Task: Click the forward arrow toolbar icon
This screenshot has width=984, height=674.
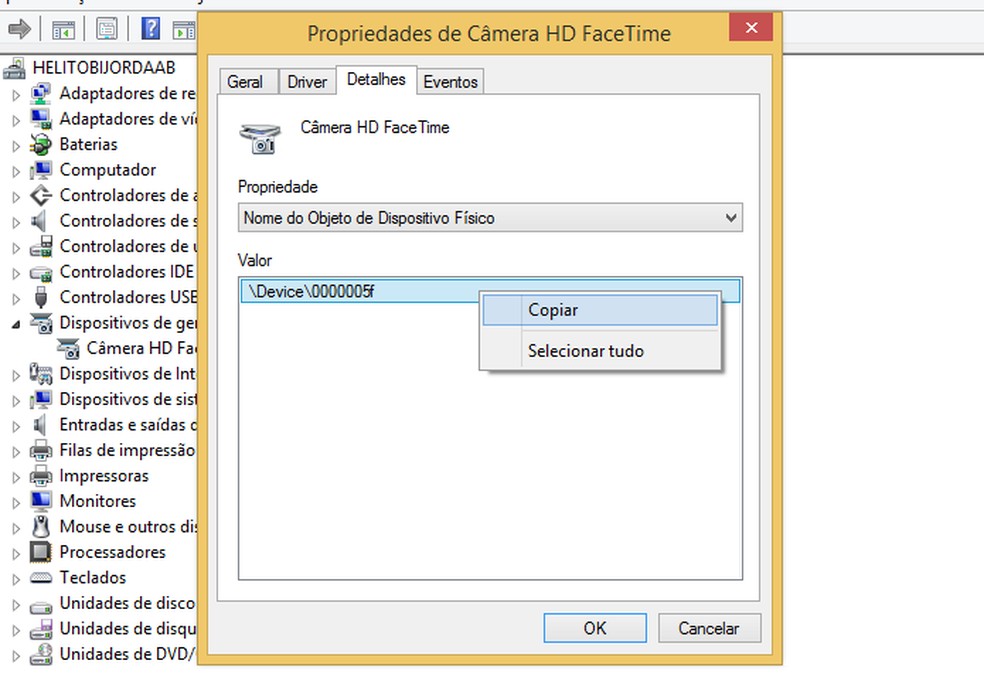Action: pyautogui.click(x=18, y=29)
